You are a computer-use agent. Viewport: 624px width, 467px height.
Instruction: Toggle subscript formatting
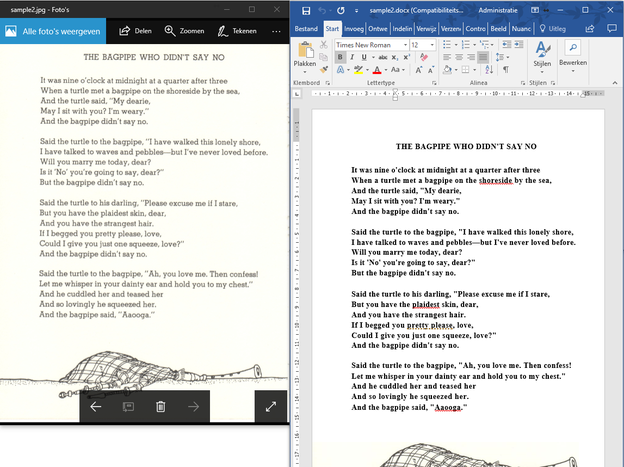[394, 57]
